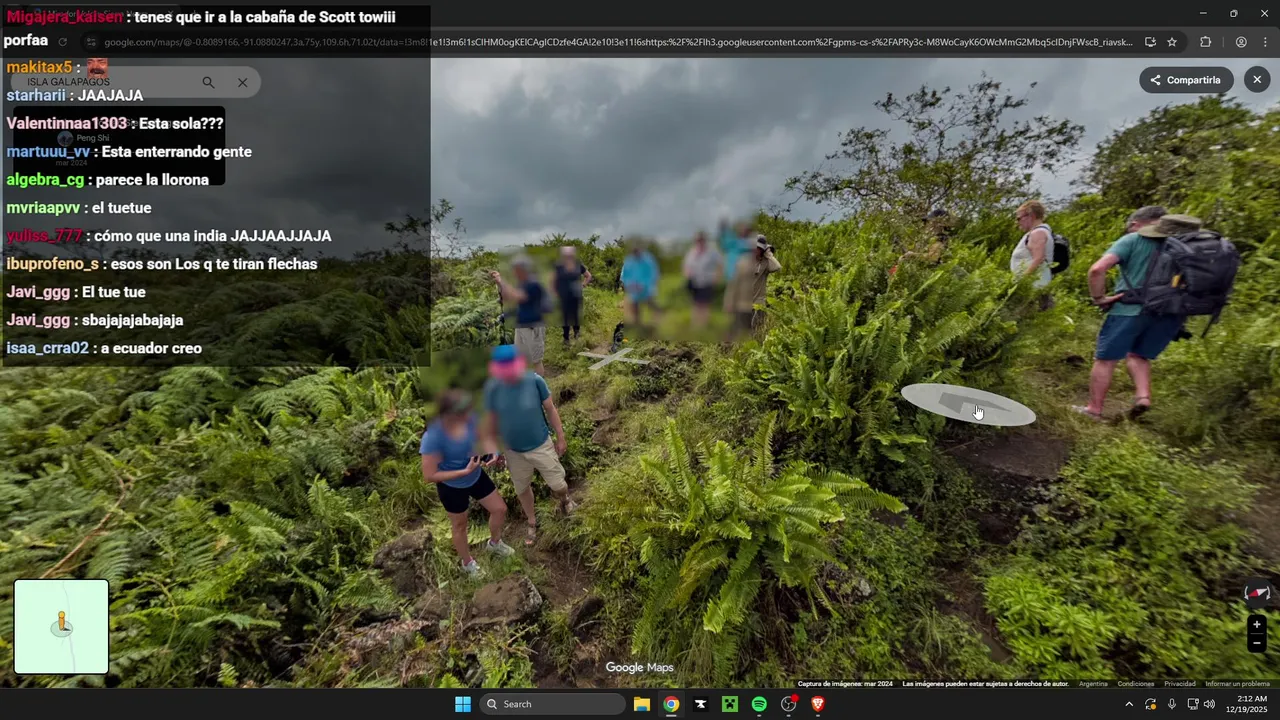Viewport: 1280px width, 720px height.
Task: Click chat username algebra_cg
Action: [45, 180]
